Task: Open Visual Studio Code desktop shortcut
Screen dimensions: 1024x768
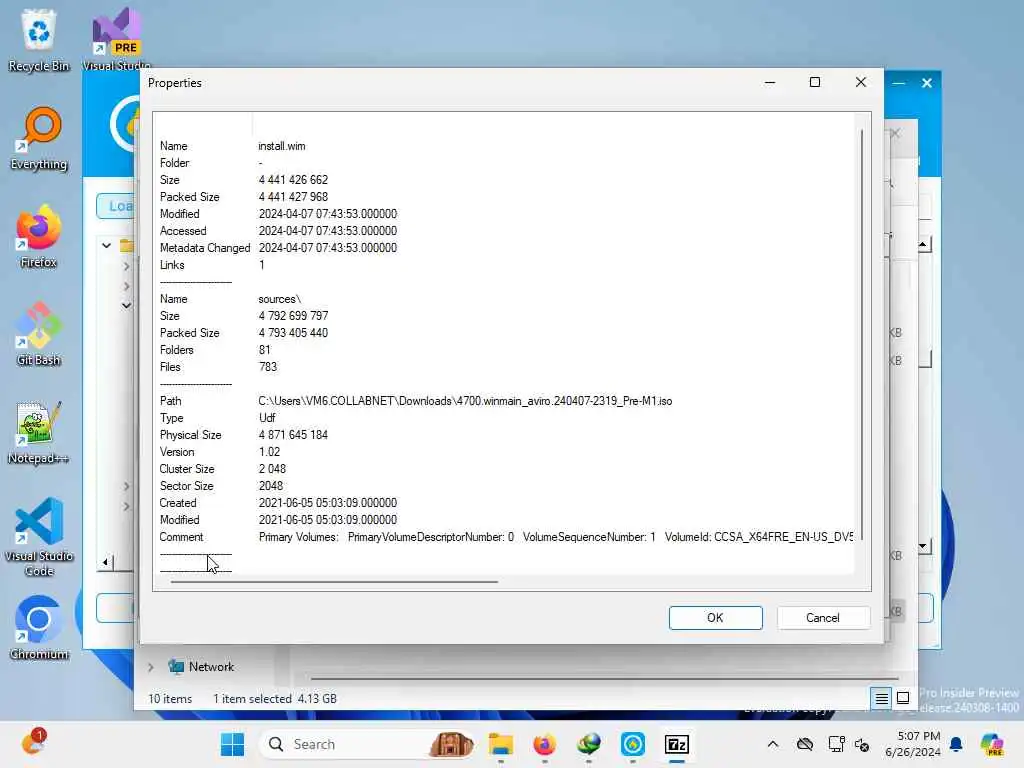Action: (39, 537)
